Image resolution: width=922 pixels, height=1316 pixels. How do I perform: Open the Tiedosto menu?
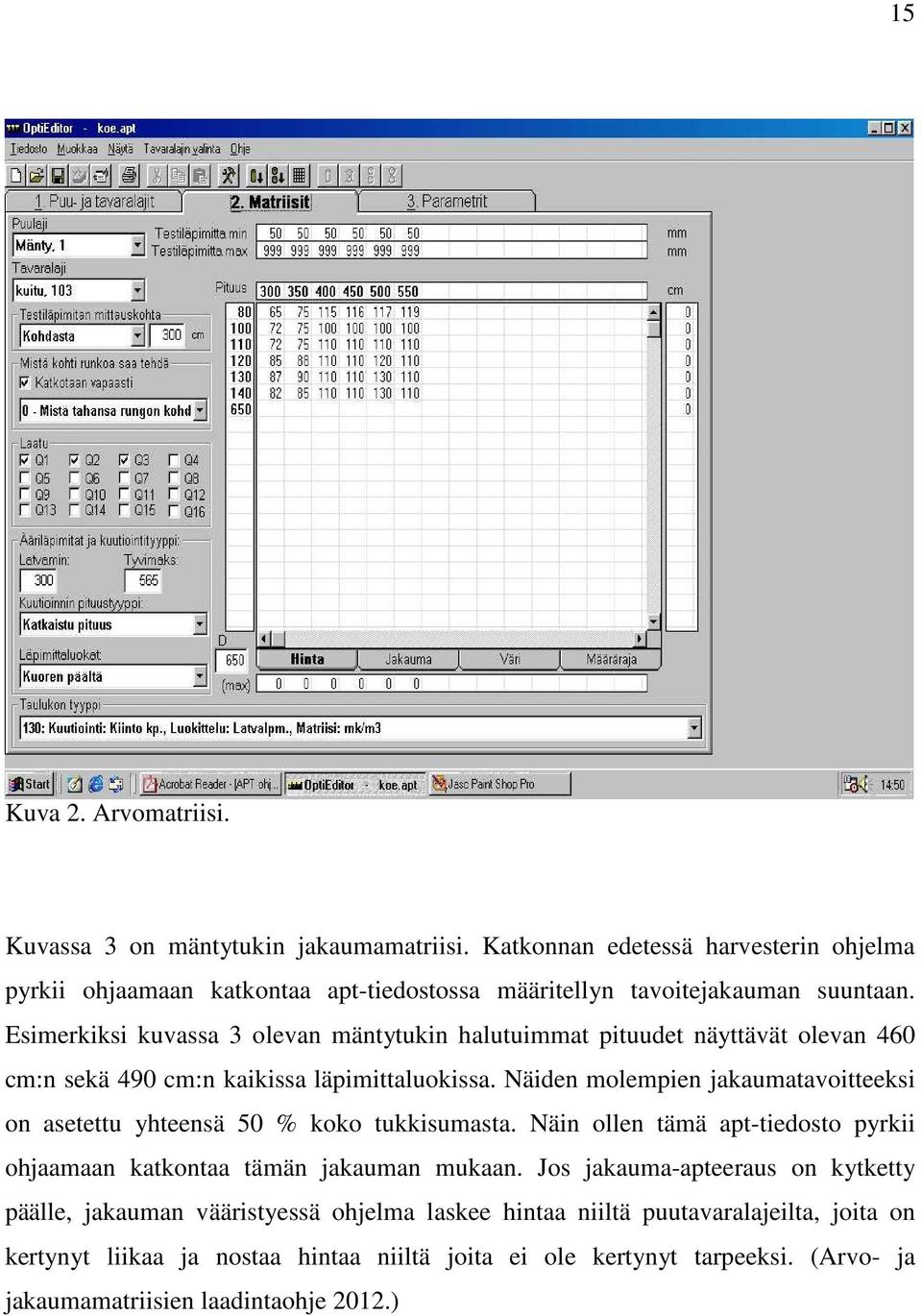(28, 149)
